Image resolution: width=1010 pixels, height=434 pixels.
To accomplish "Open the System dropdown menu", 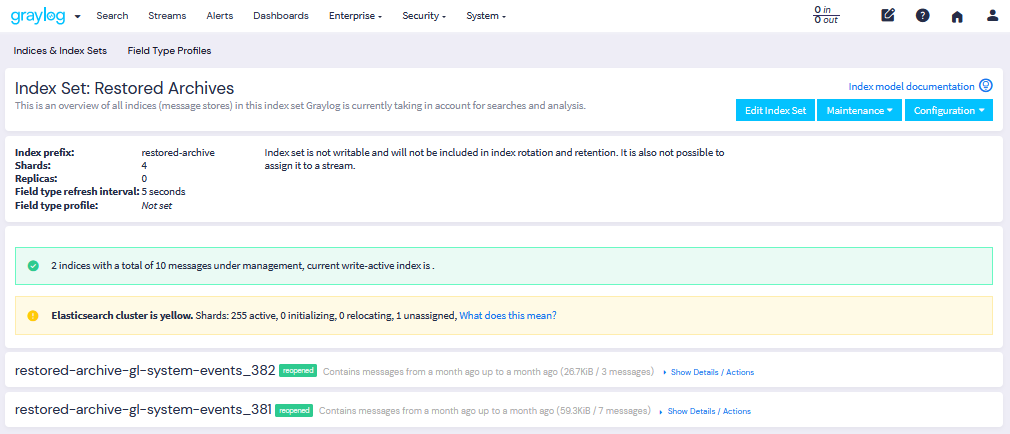I will [486, 16].
